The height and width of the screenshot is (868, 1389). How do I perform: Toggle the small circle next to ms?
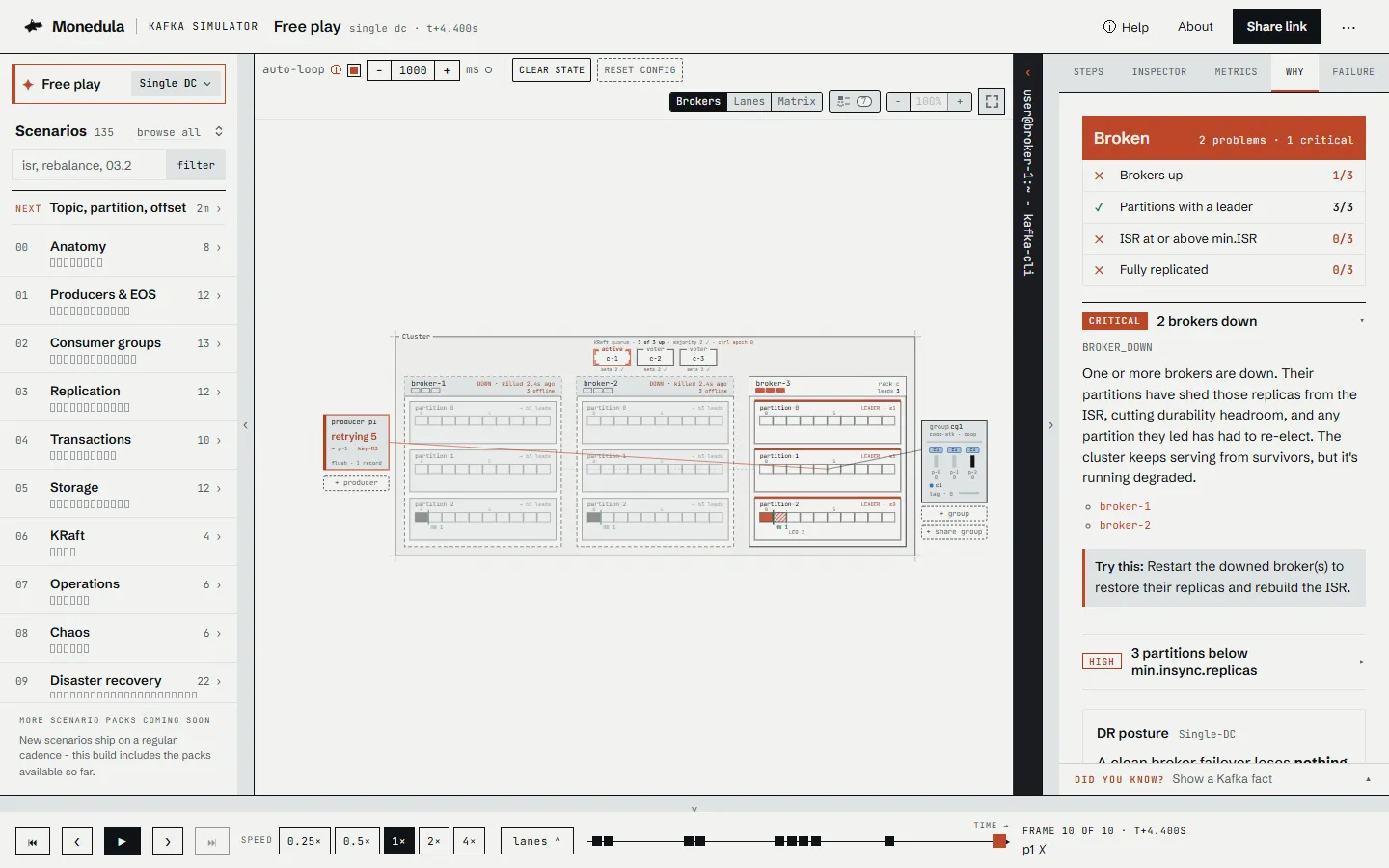click(488, 69)
